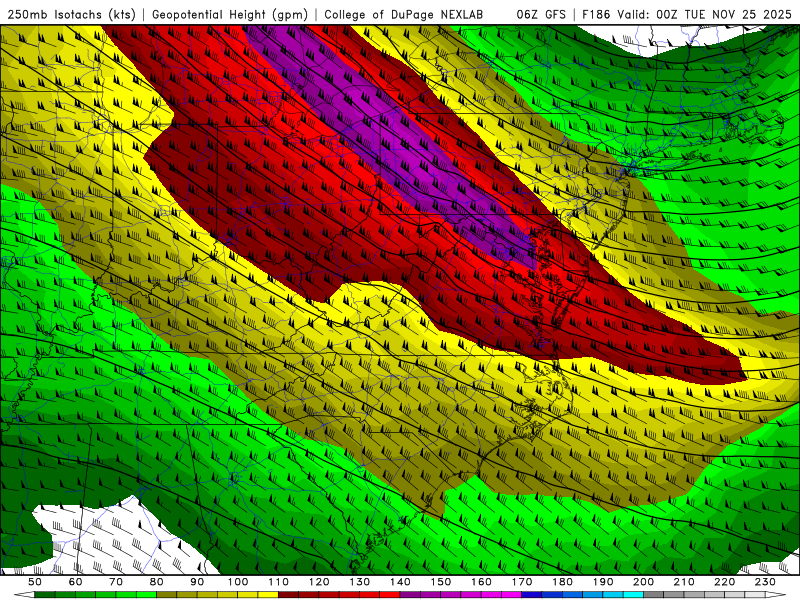Select the '120' legend number

point(319,582)
